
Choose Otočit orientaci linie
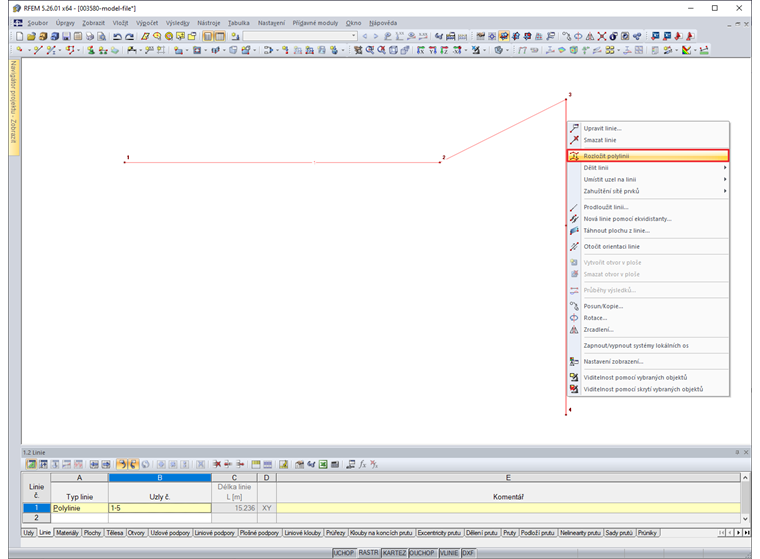[648, 246]
